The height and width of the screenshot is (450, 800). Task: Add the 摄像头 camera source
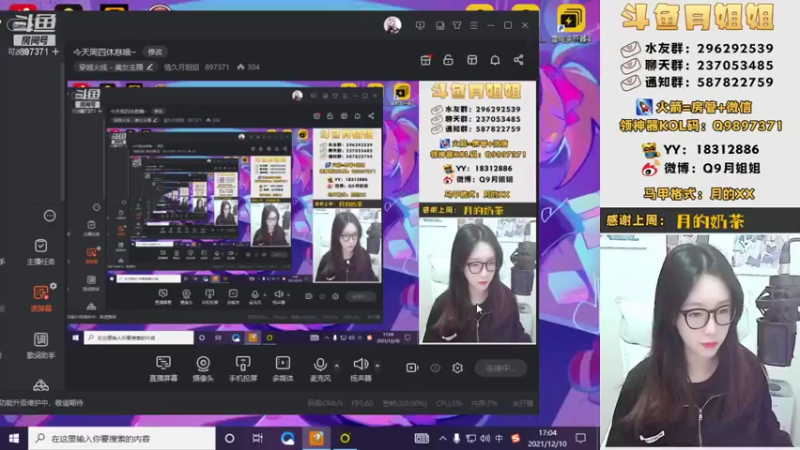click(x=203, y=368)
